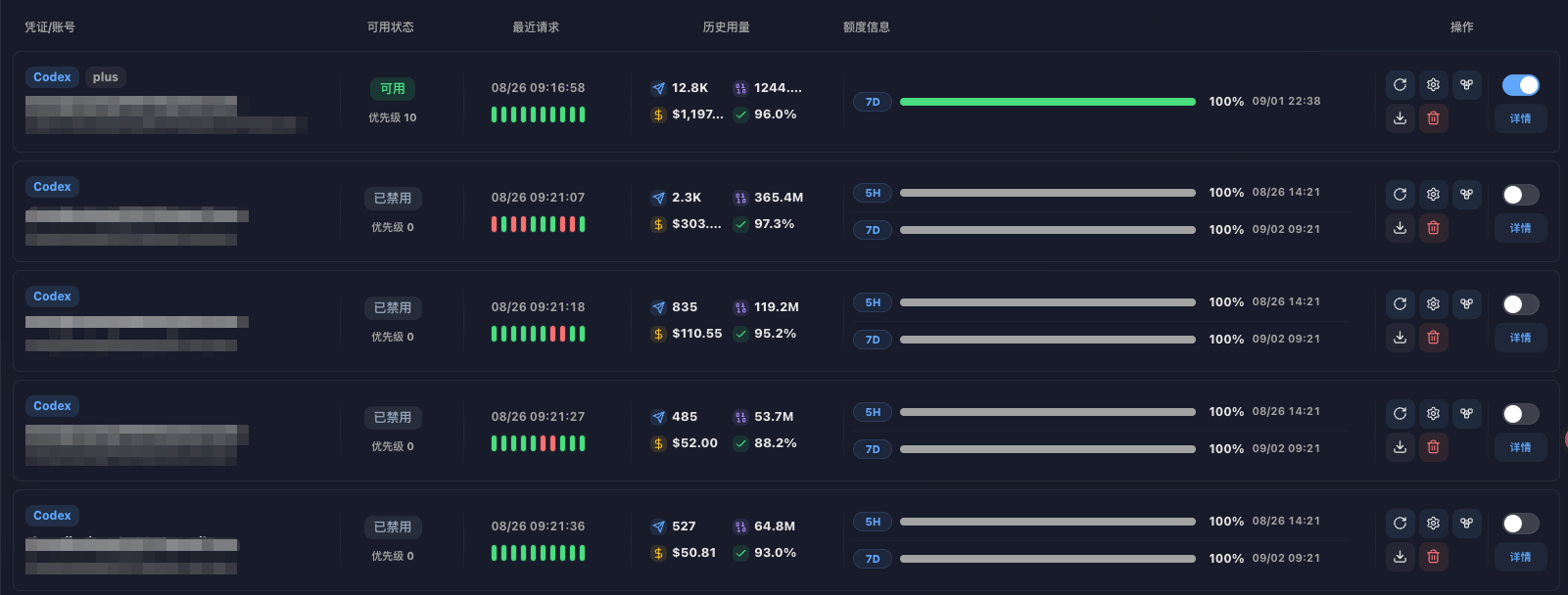The width and height of the screenshot is (1568, 595).
Task: Click the green 可用 status badge
Action: (393, 89)
